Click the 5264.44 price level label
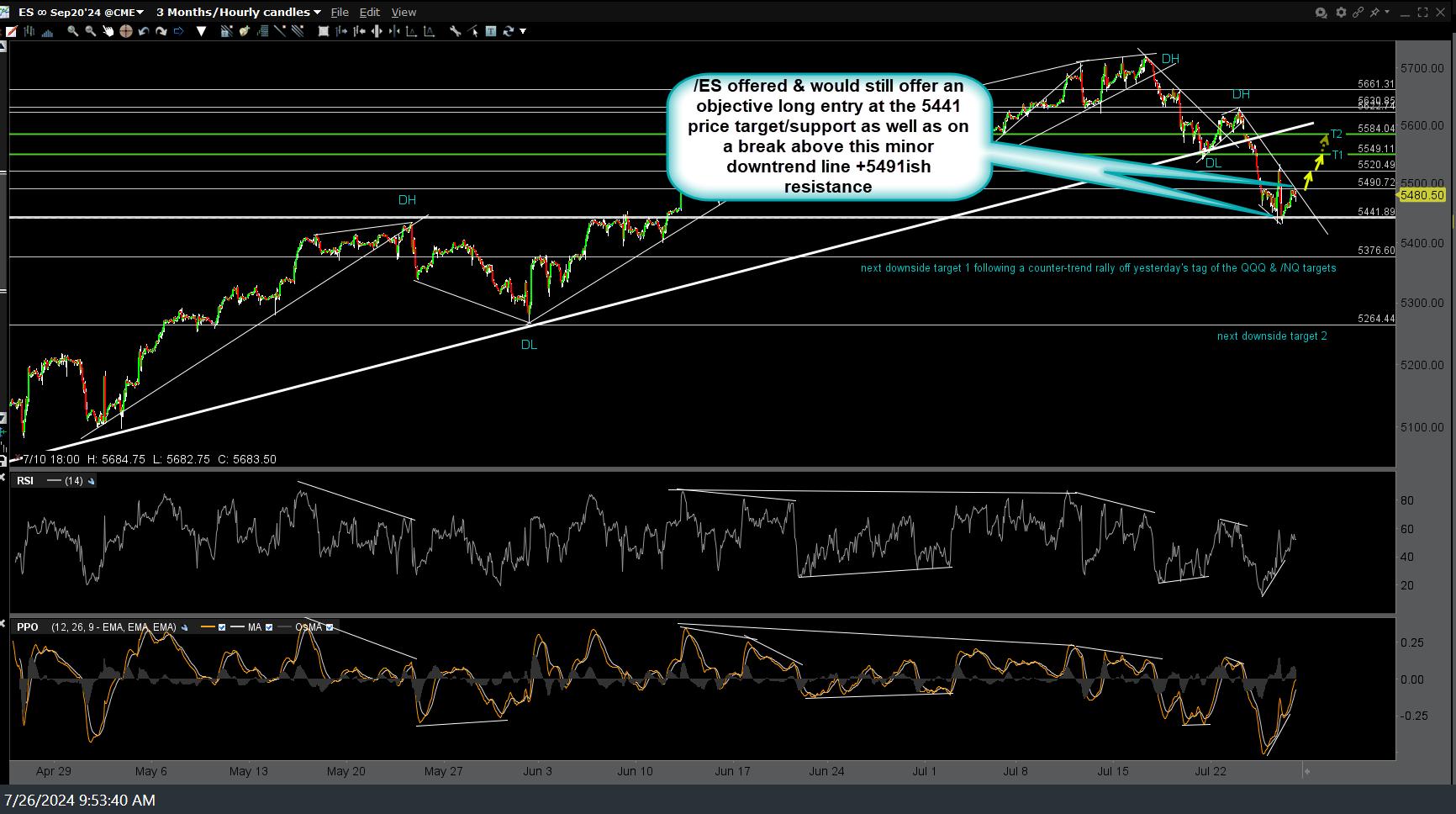The image size is (1456, 814). (x=1376, y=319)
